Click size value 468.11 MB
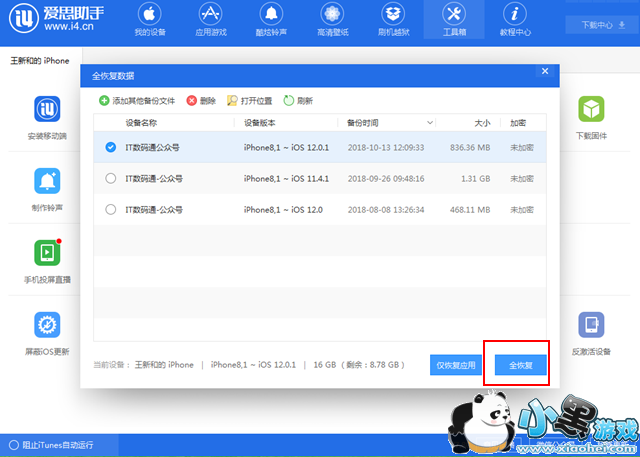Screen dimensions: 640x457 tap(470, 210)
